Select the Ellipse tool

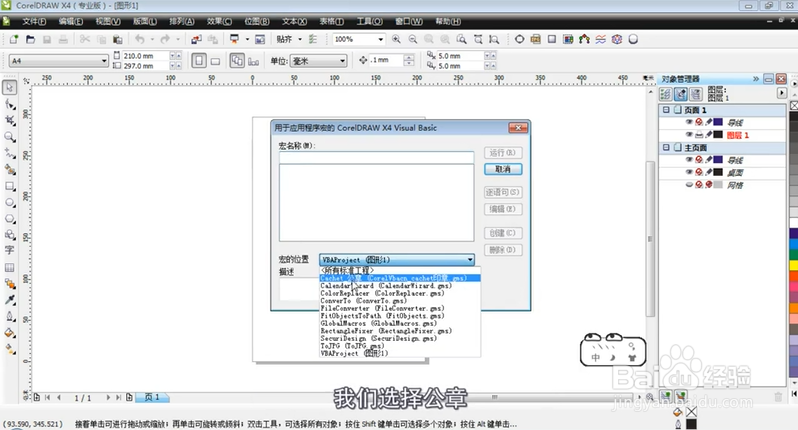10,203
